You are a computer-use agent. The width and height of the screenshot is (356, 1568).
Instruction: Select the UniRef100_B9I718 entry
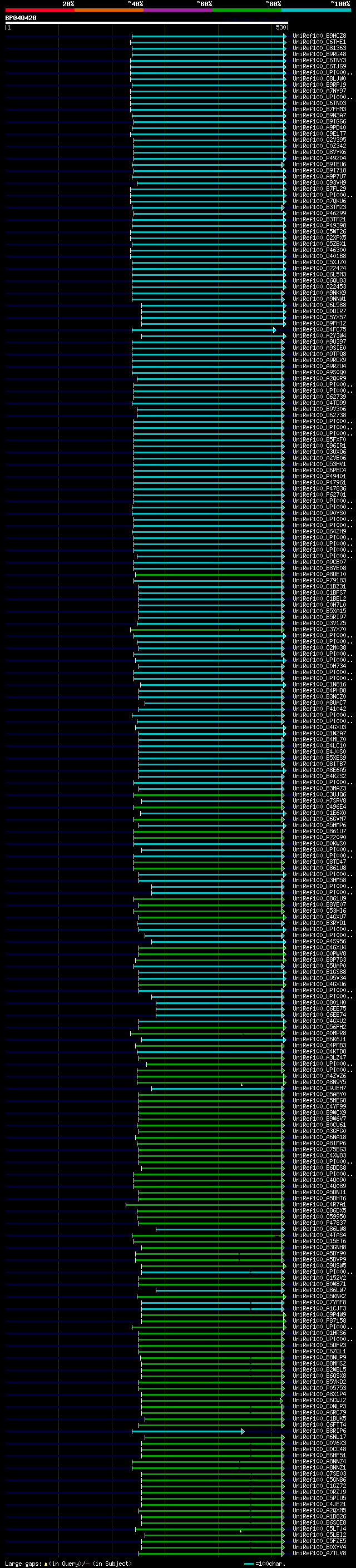(x=319, y=170)
